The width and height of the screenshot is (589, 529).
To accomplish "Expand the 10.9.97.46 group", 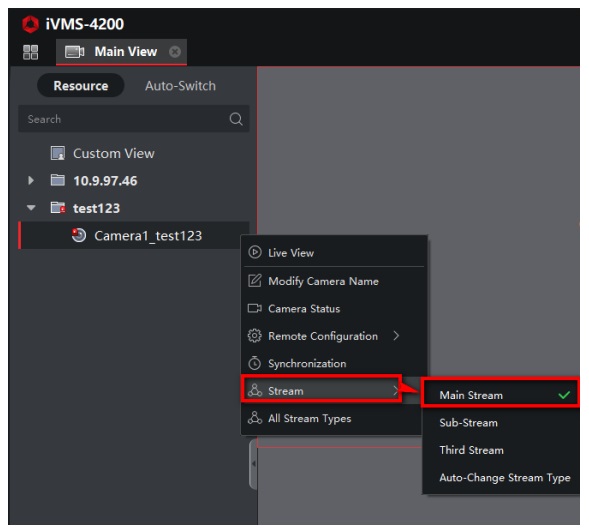I will pyautogui.click(x=31, y=181).
